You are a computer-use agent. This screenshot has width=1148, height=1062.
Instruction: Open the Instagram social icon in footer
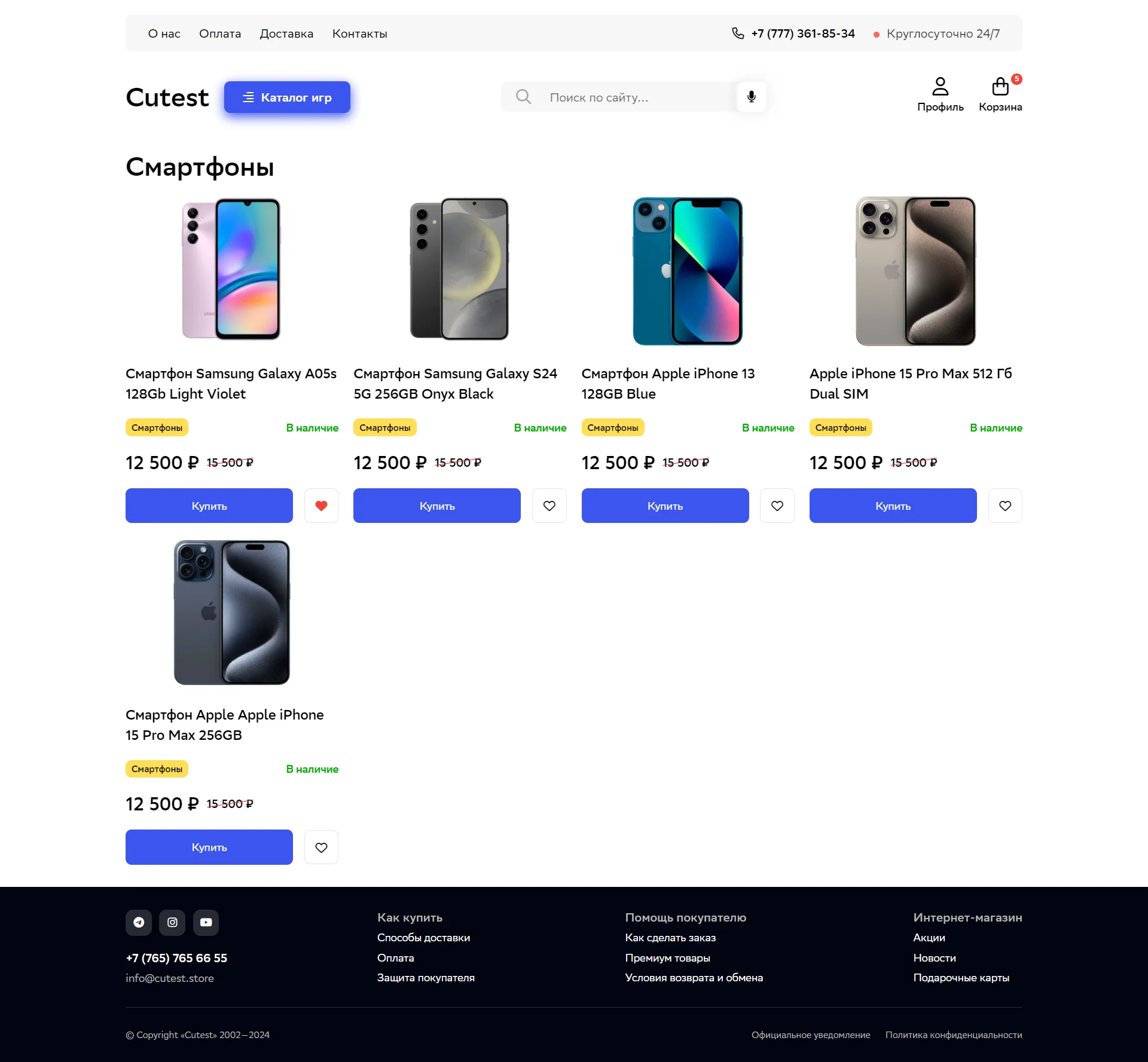(x=172, y=922)
